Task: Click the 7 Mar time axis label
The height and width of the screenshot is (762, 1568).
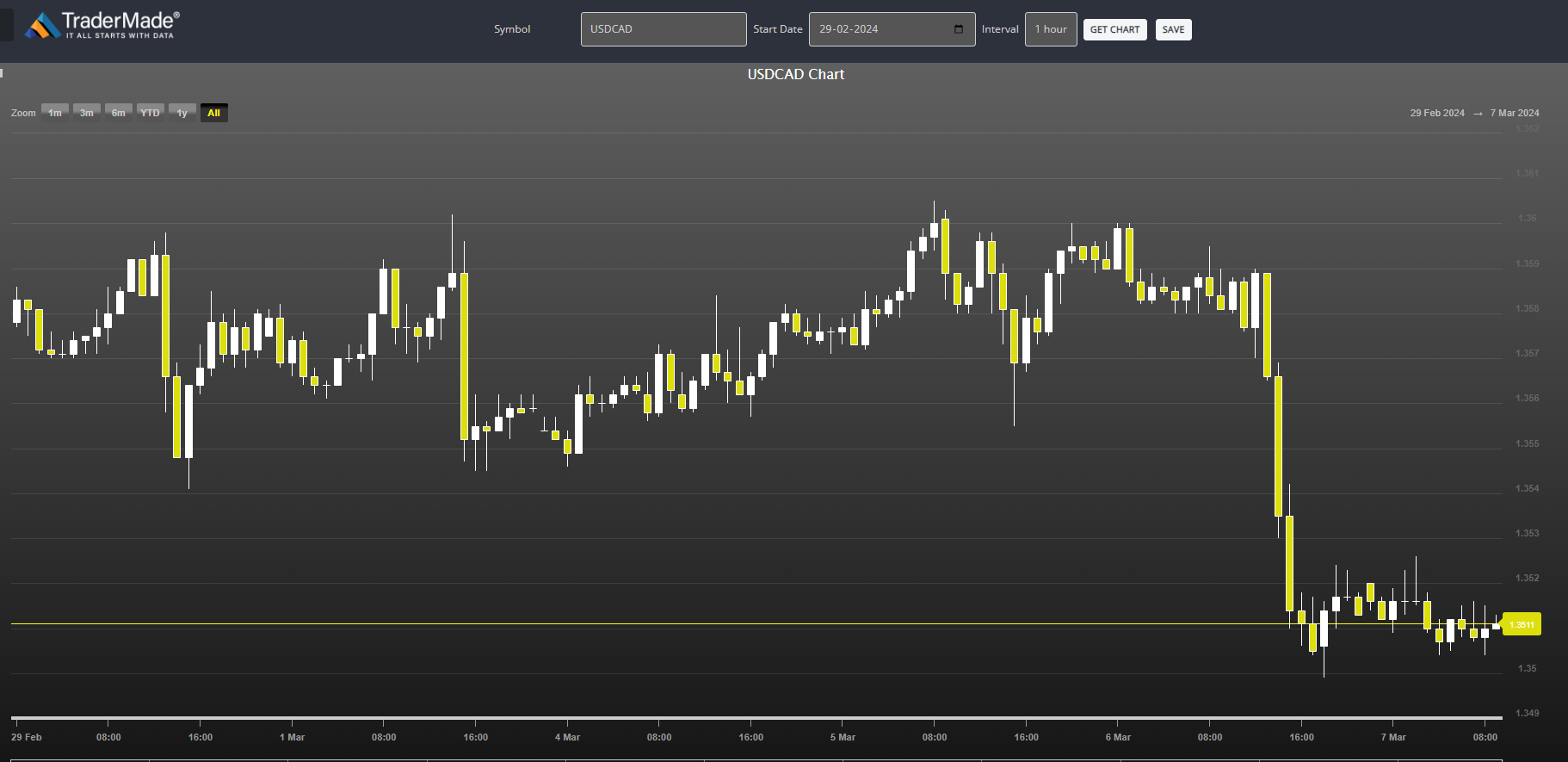Action: [1393, 737]
